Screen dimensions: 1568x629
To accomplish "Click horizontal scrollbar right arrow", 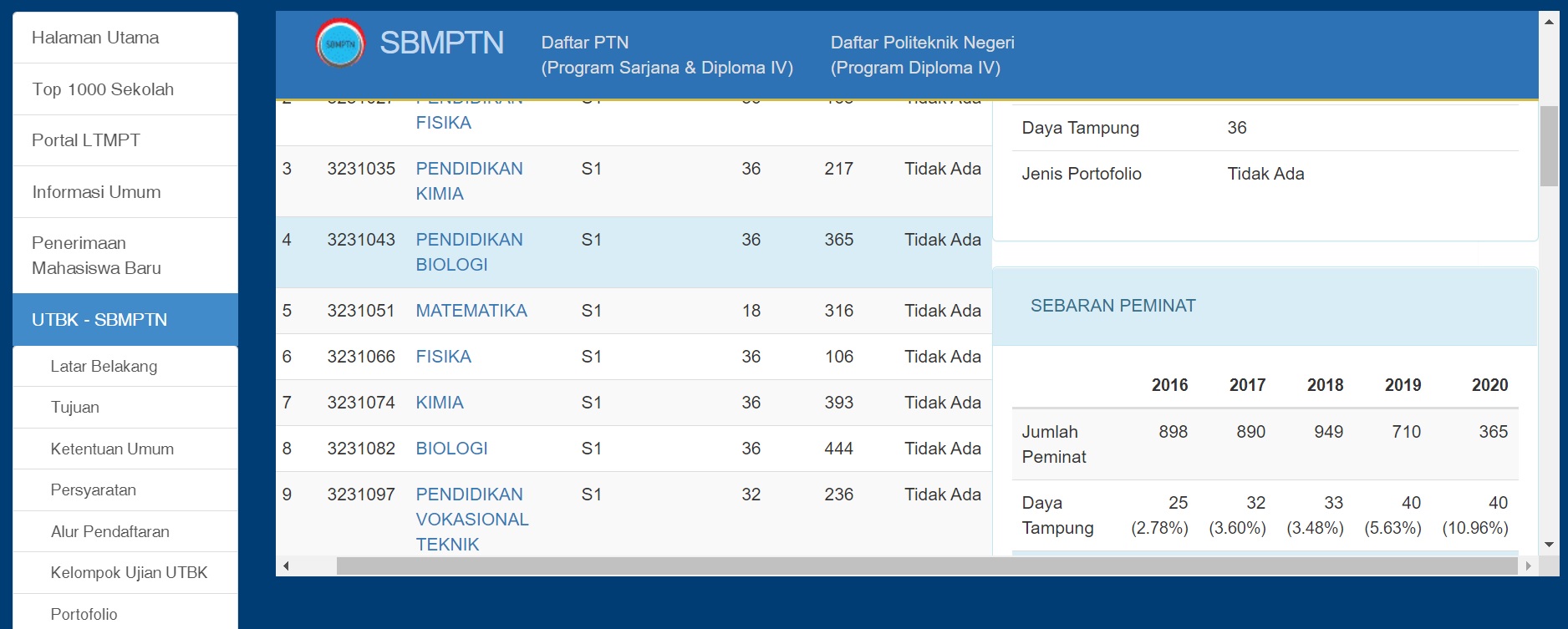I will pyautogui.click(x=1528, y=566).
